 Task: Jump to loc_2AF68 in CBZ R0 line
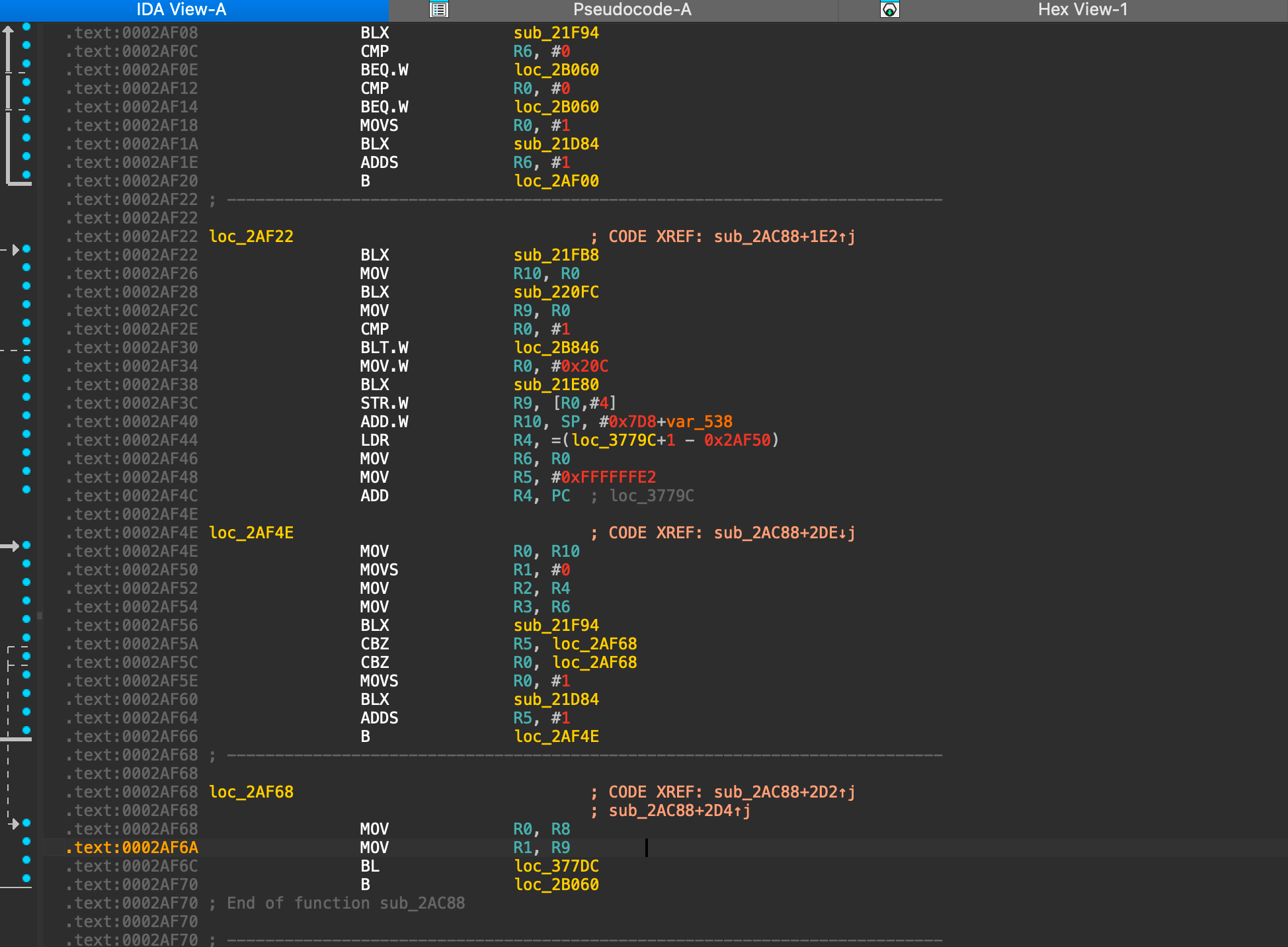pos(594,662)
